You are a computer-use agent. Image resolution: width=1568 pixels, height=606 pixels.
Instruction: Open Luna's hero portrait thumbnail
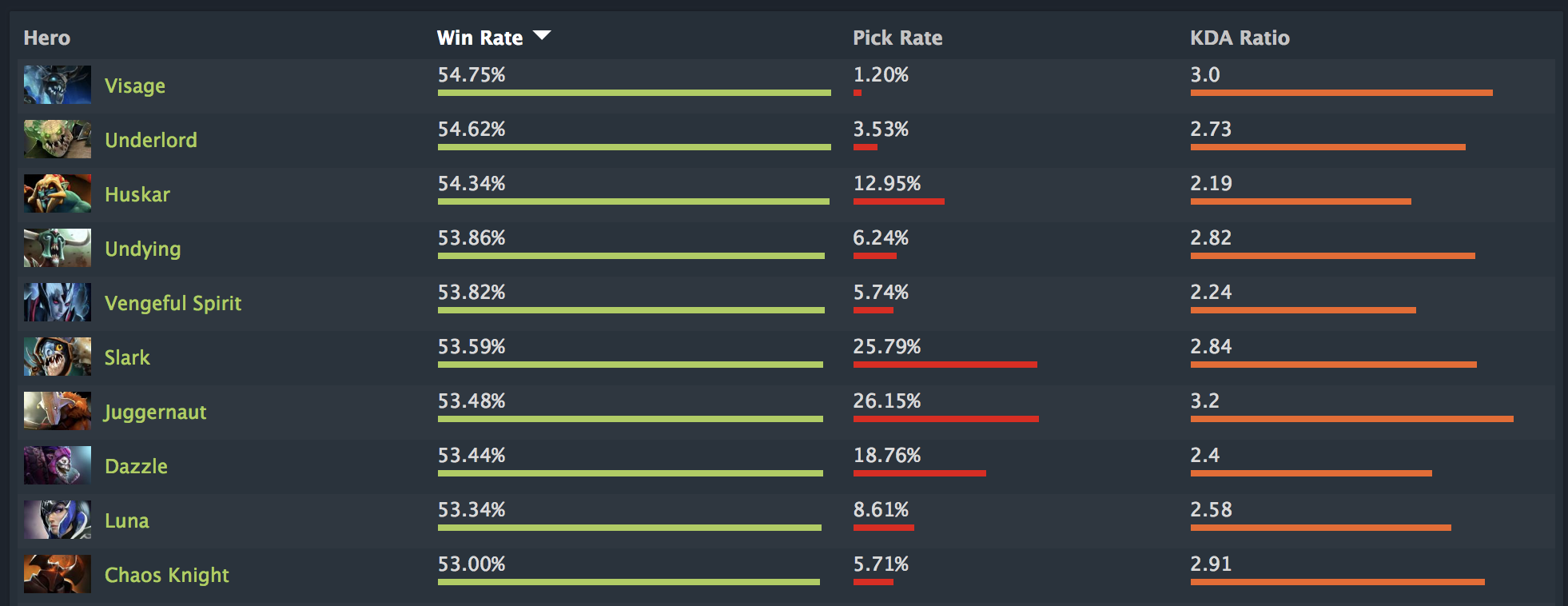[58, 520]
